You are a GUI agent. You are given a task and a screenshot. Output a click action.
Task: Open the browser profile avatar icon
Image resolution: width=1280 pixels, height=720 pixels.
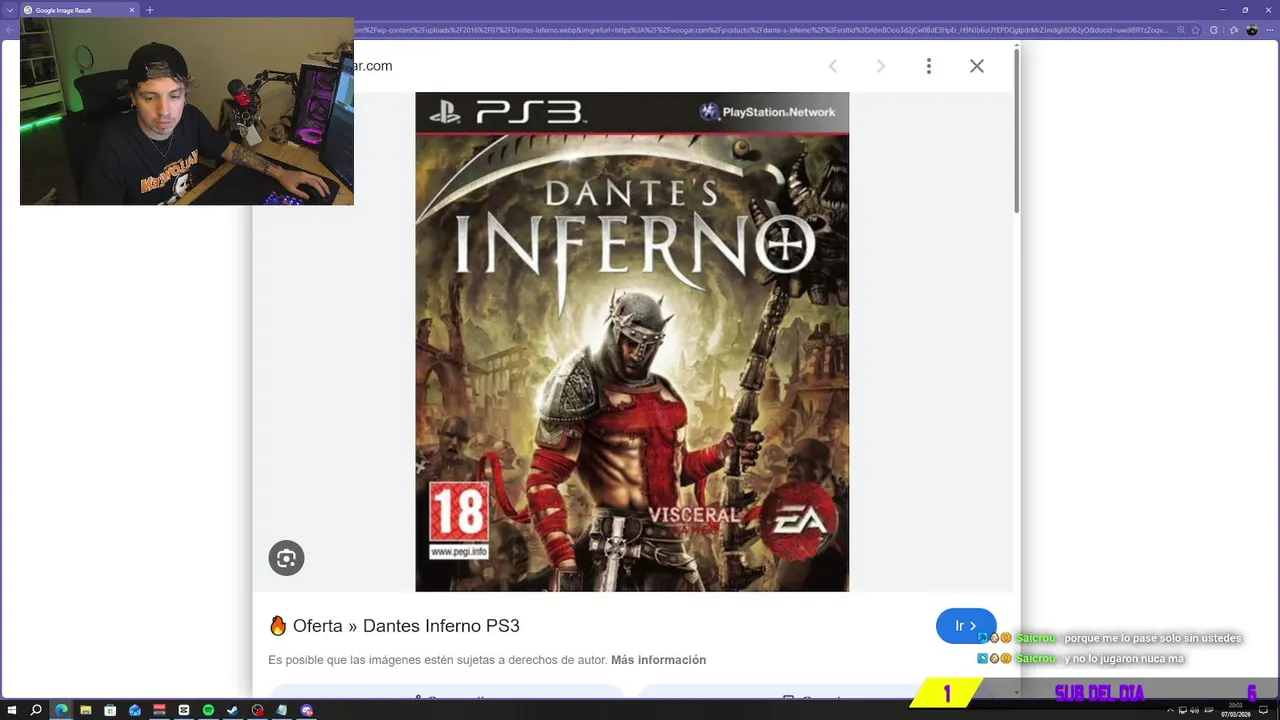pyautogui.click(x=1252, y=30)
